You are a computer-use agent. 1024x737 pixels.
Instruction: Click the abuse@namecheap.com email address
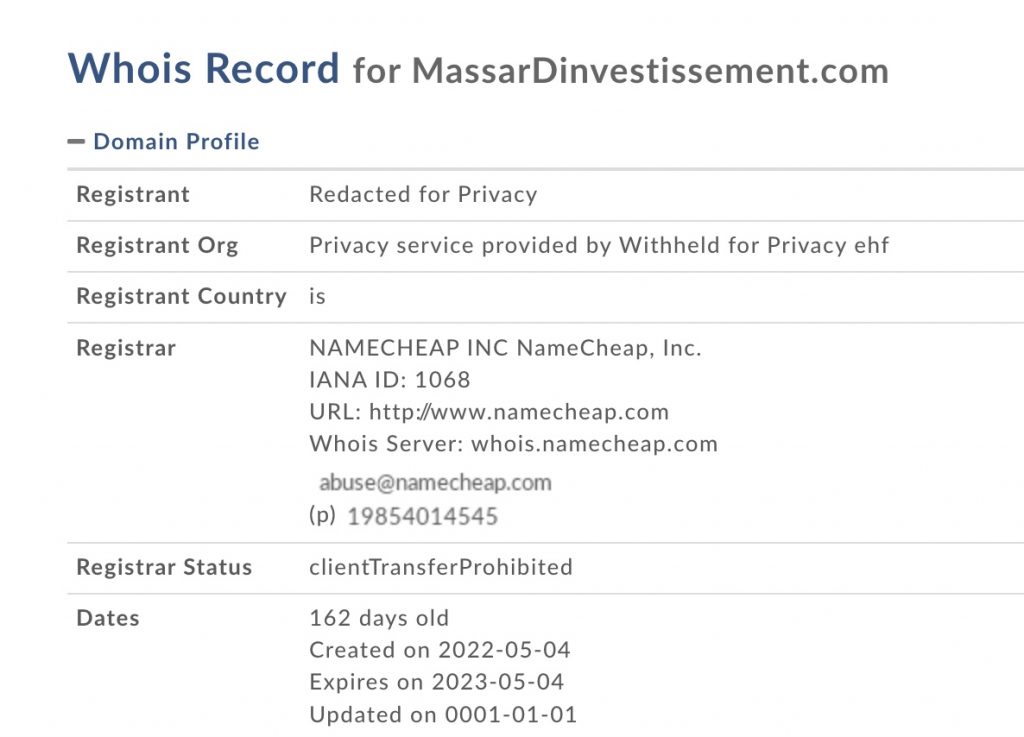(x=435, y=482)
